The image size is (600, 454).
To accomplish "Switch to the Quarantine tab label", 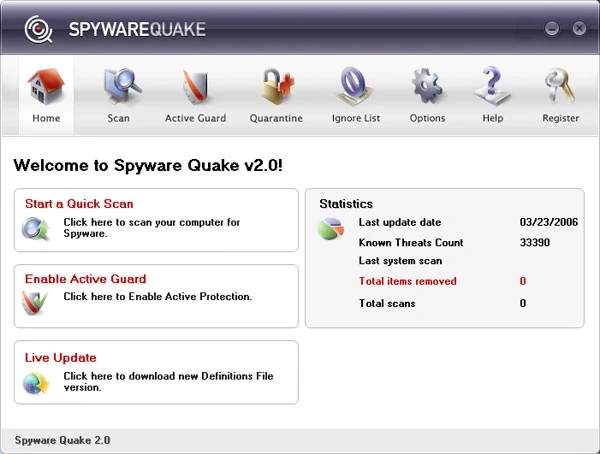I will click(x=275, y=118).
